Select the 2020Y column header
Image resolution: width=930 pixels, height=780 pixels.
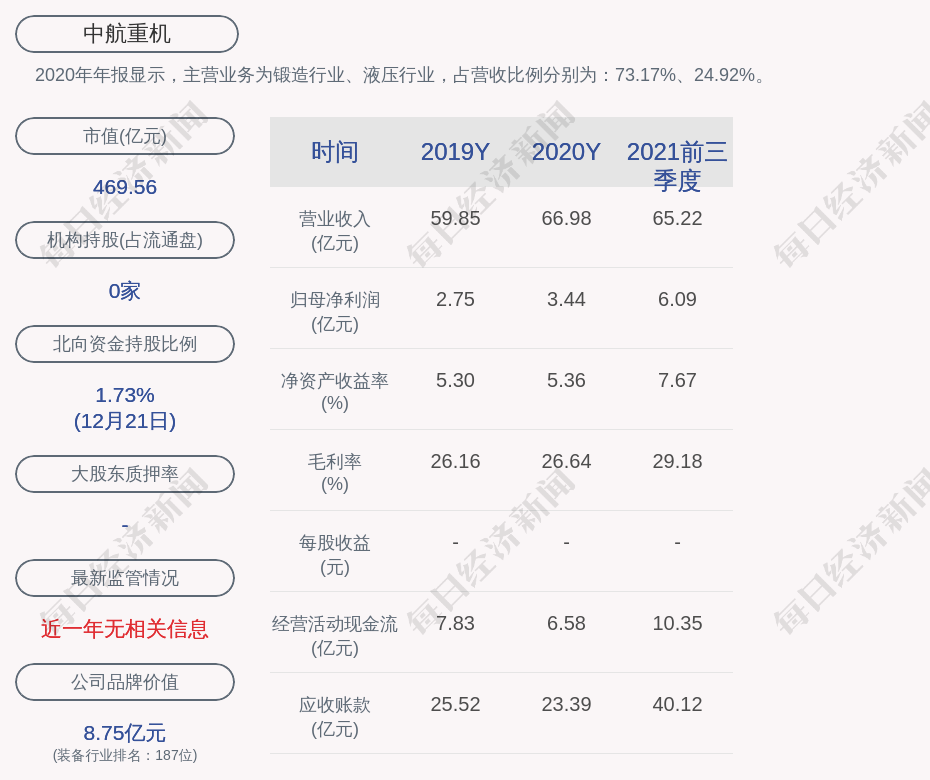coord(566,152)
